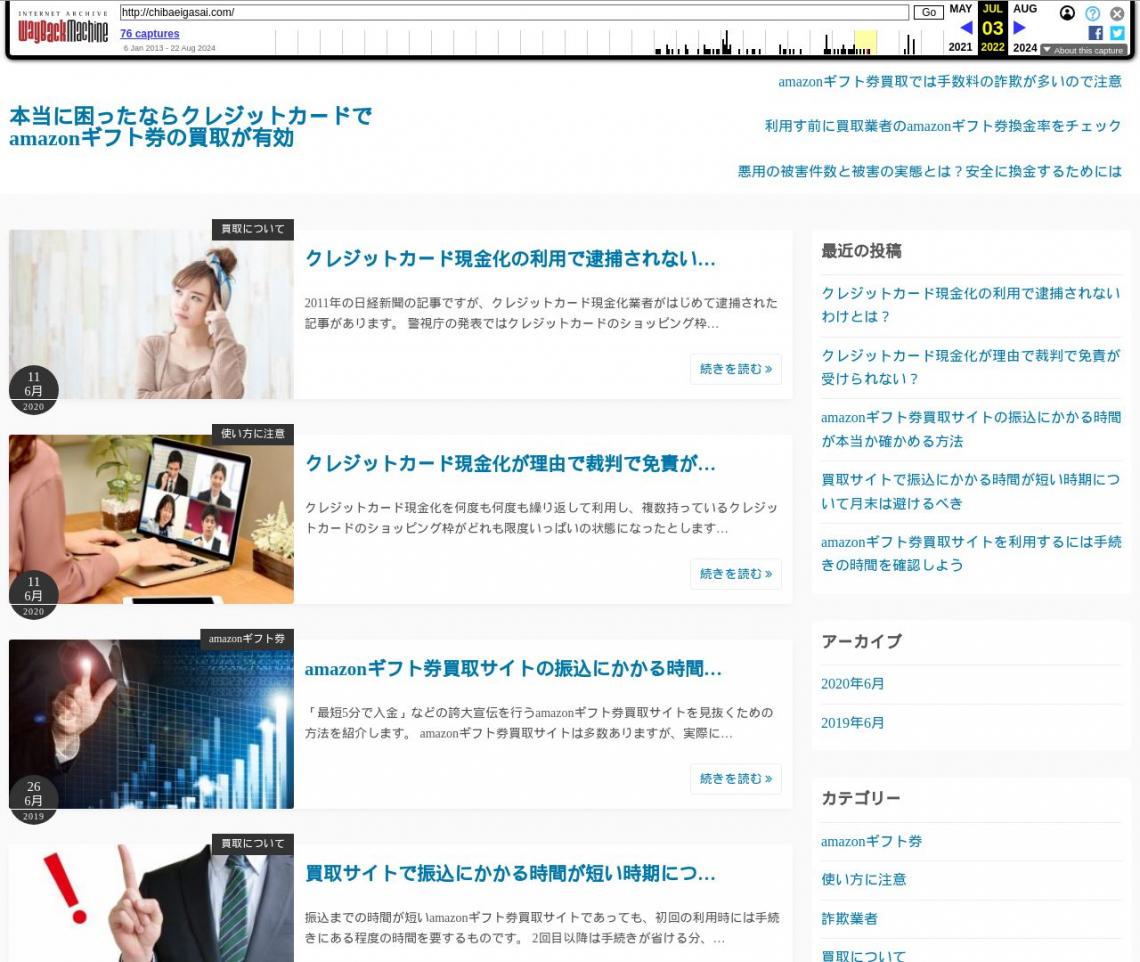
Task: Open archive 2020年6月
Action: [852, 684]
